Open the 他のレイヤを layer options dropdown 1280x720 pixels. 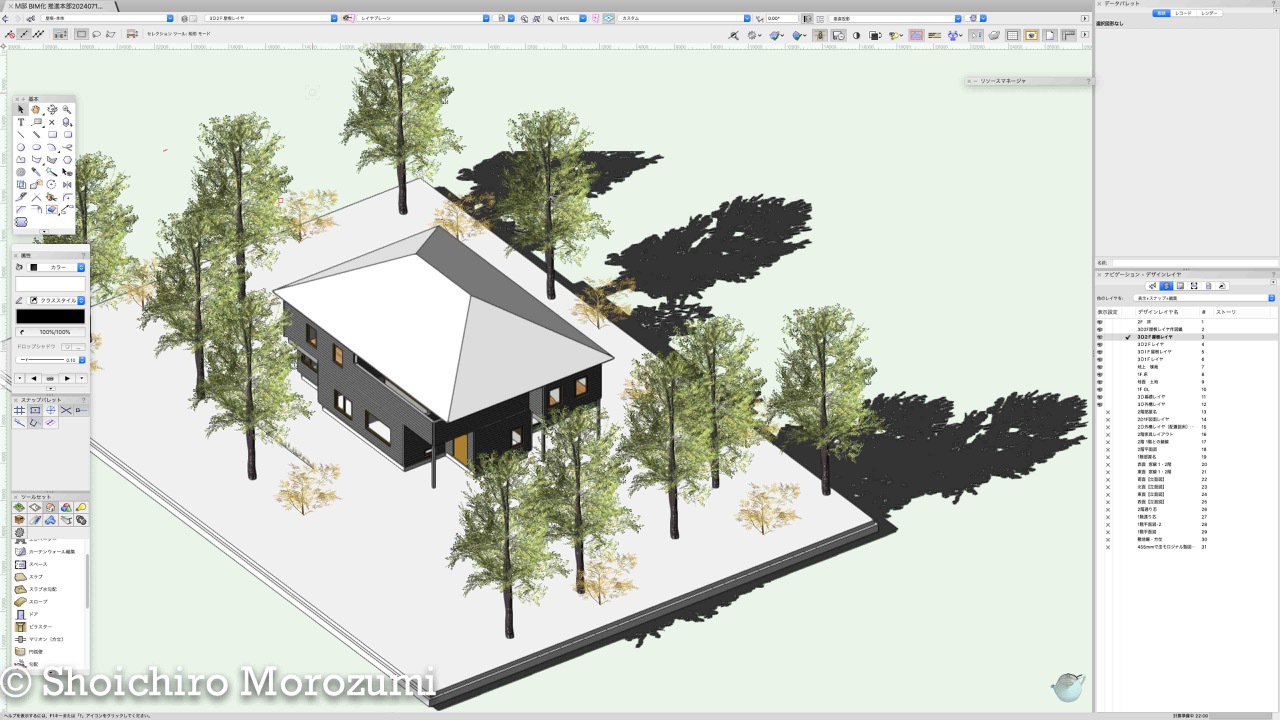1205,298
